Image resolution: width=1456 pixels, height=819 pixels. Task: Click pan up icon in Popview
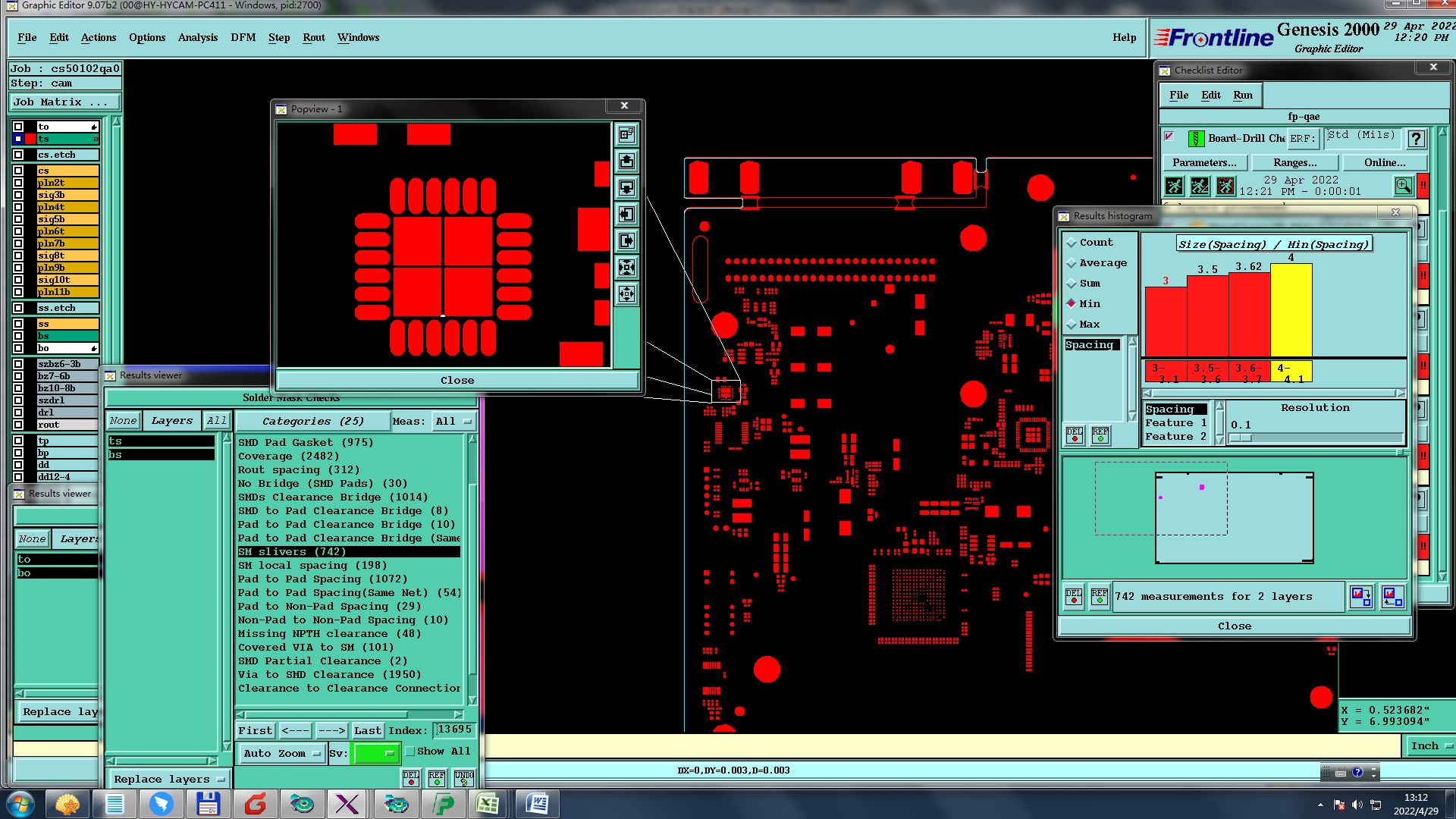pyautogui.click(x=626, y=162)
